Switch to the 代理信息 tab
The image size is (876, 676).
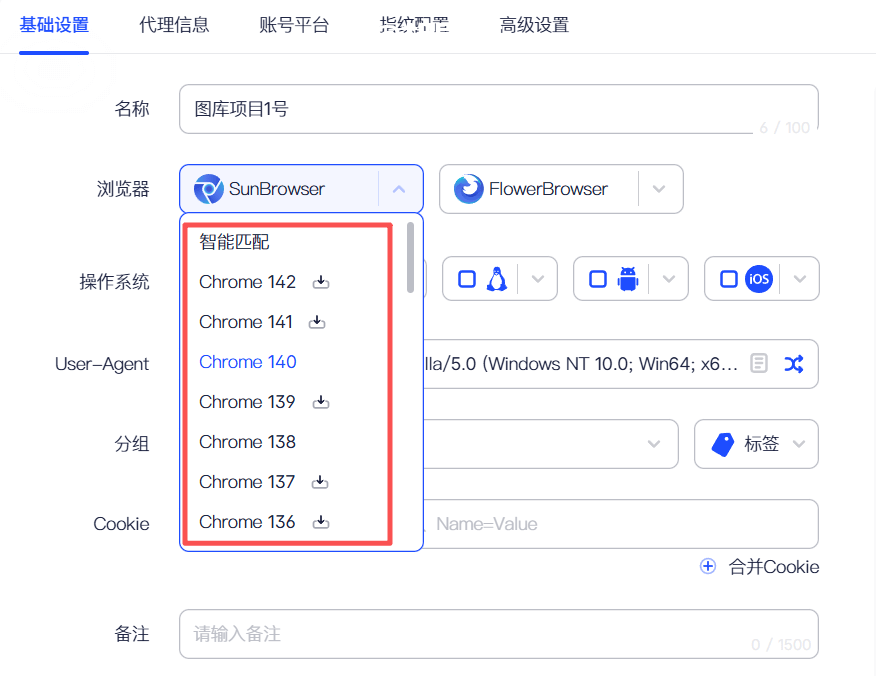(x=174, y=26)
